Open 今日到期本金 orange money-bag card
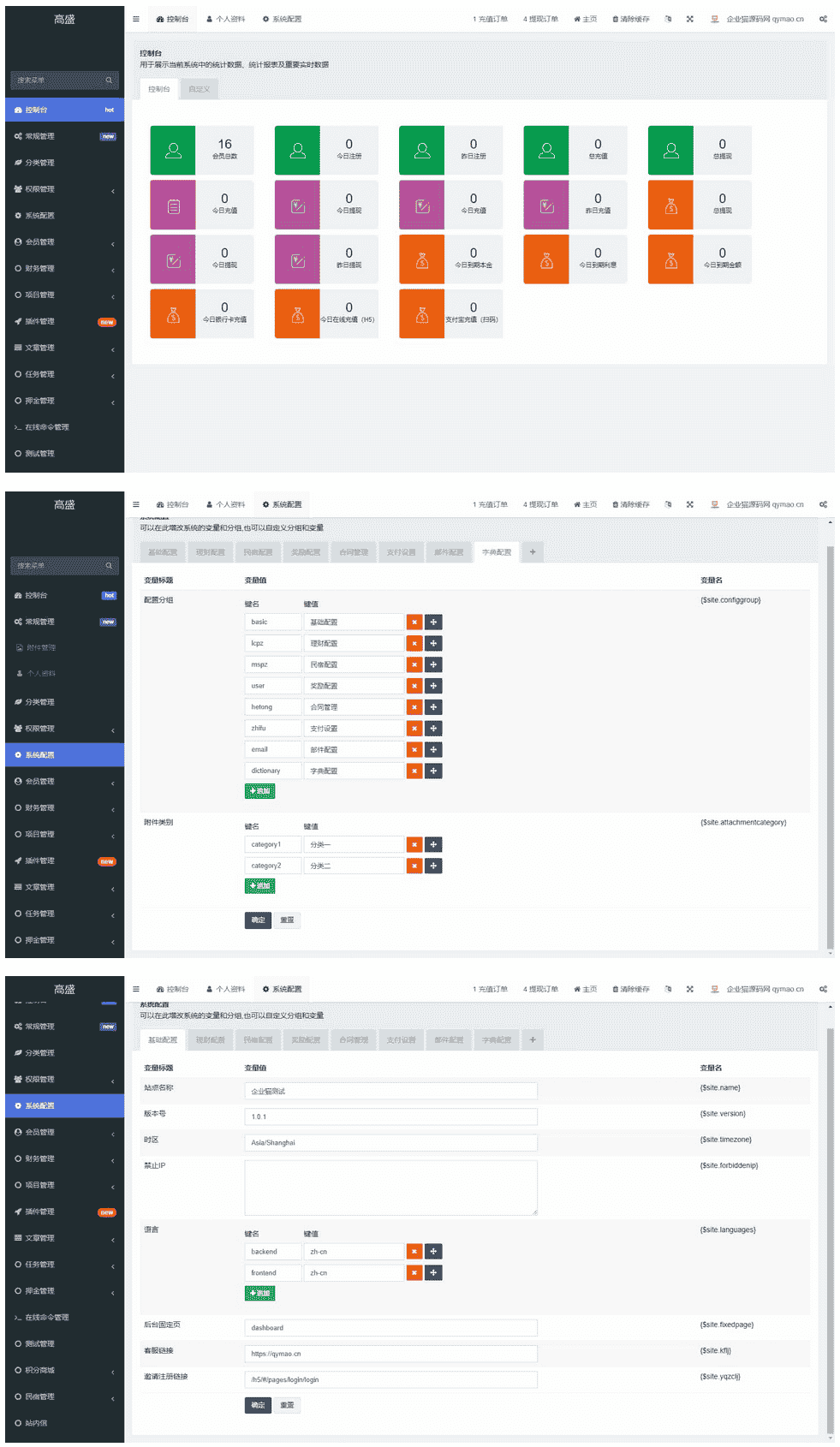This screenshot has width=840, height=1447. 450,259
